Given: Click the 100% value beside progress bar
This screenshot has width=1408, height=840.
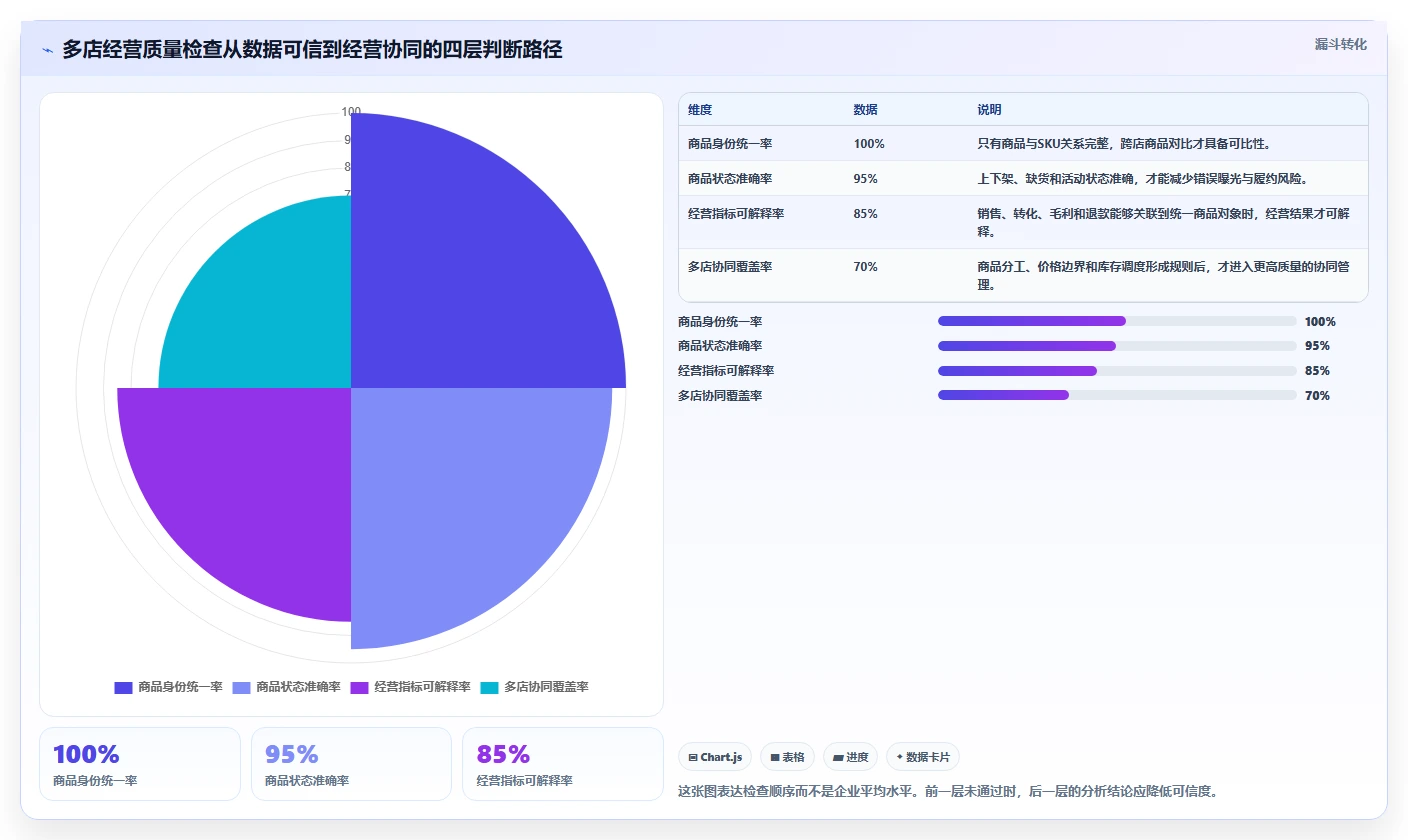Looking at the screenshot, I should click(x=1320, y=322).
